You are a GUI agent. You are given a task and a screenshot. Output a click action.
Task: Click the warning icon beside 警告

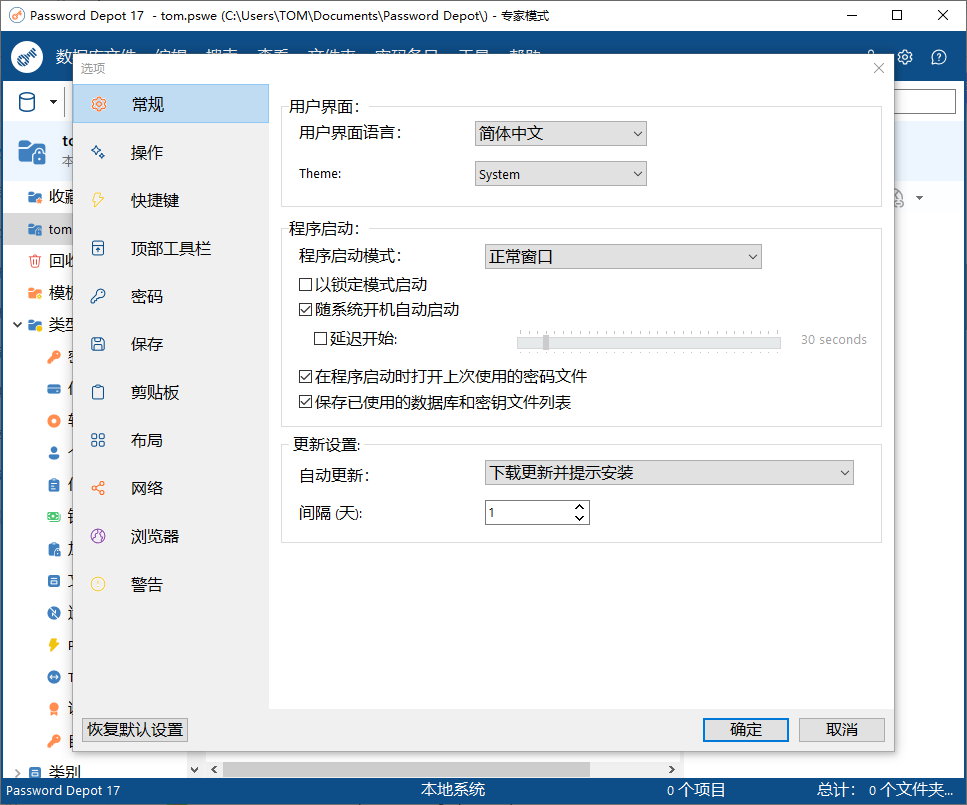pos(98,584)
